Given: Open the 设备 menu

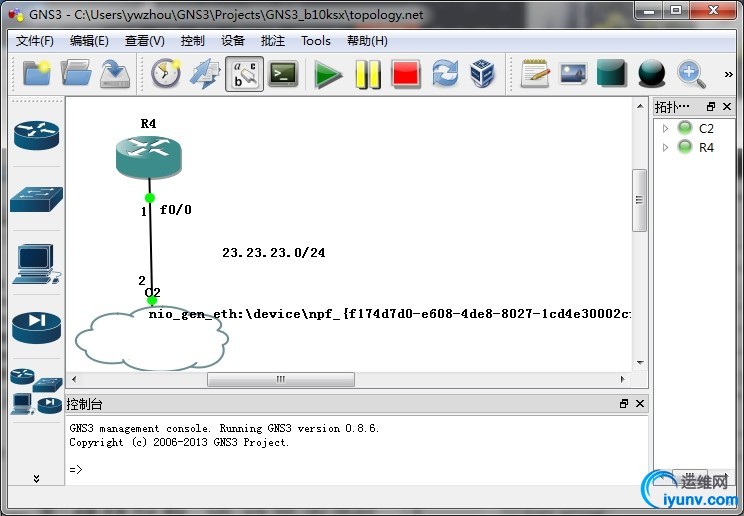Looking at the screenshot, I should pyautogui.click(x=232, y=41).
